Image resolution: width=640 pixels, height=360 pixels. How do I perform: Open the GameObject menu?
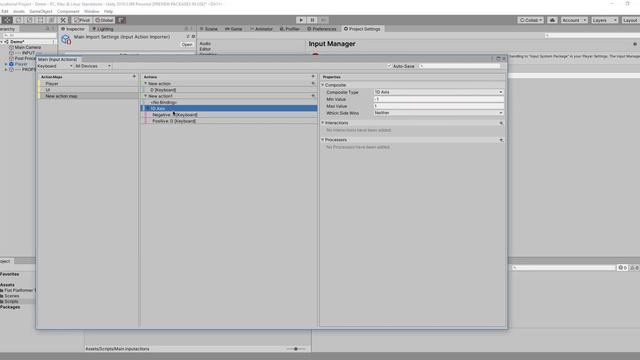click(41, 11)
